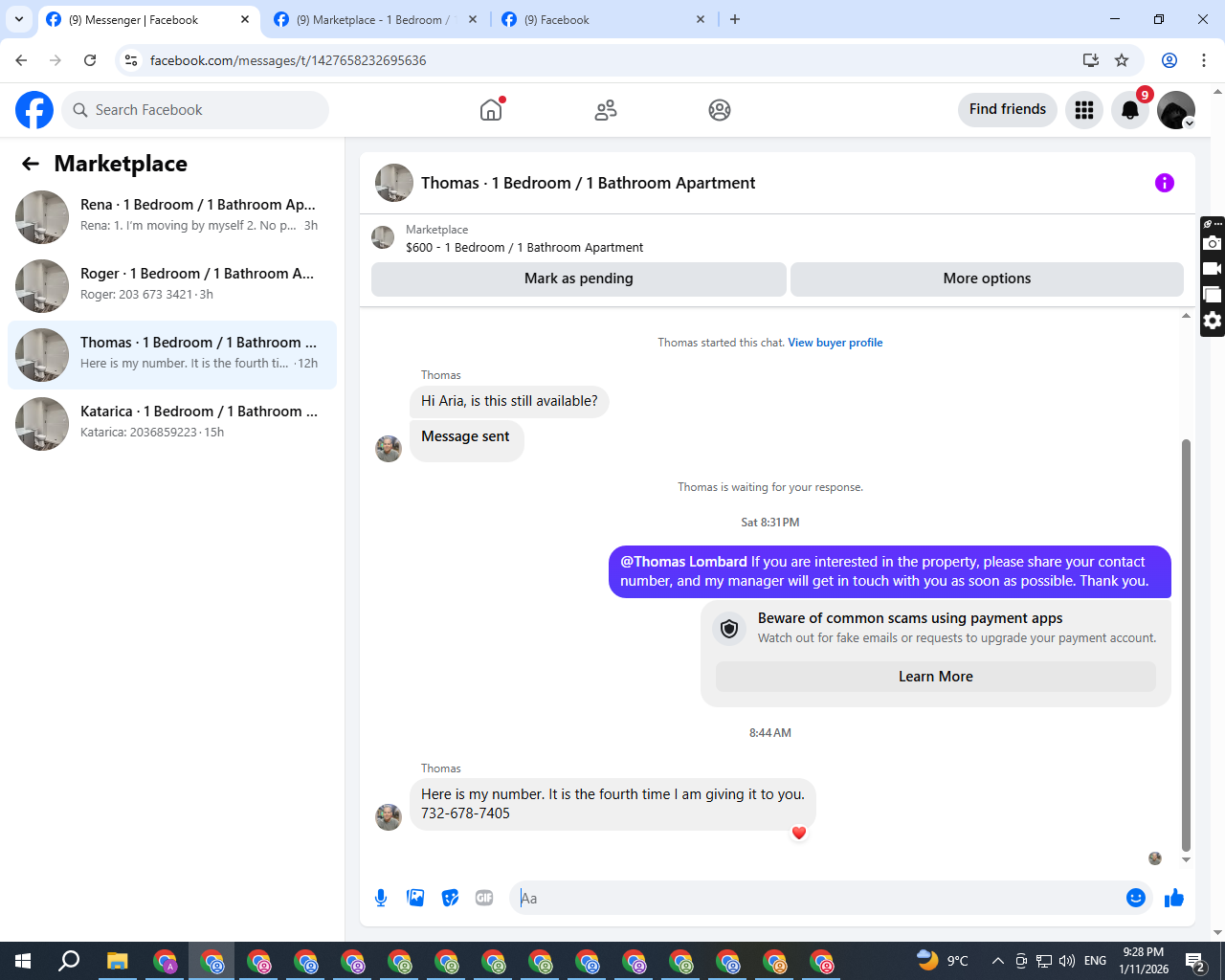Click the microphone voice clip icon
Image resolution: width=1225 pixels, height=980 pixels.
click(x=381, y=898)
